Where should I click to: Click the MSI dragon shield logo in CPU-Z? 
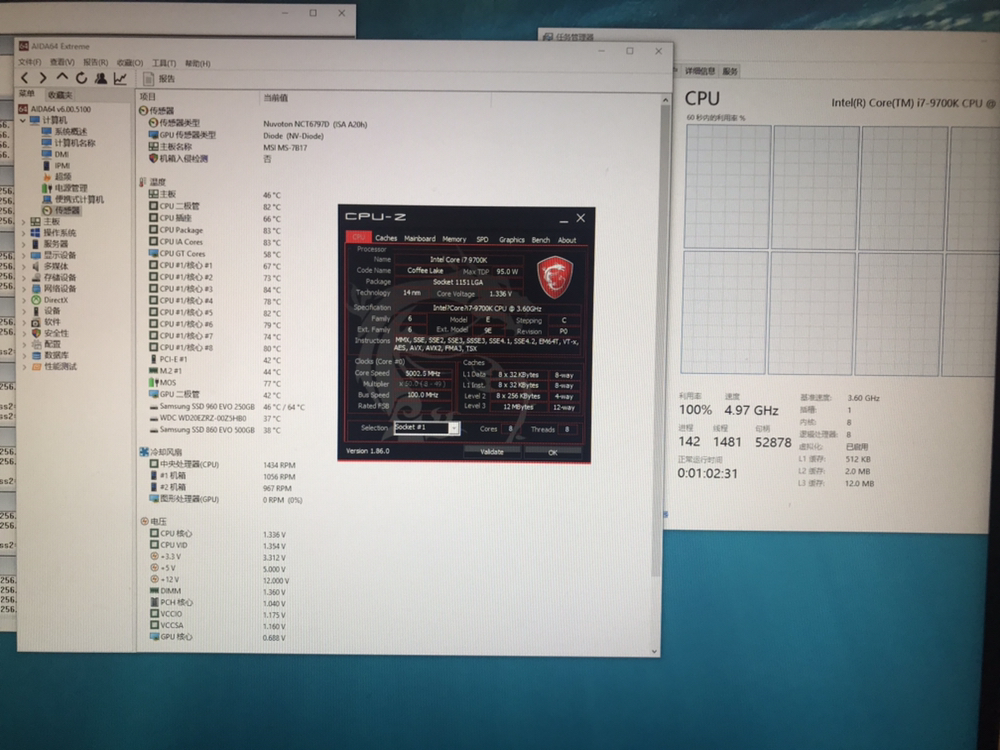point(554,276)
